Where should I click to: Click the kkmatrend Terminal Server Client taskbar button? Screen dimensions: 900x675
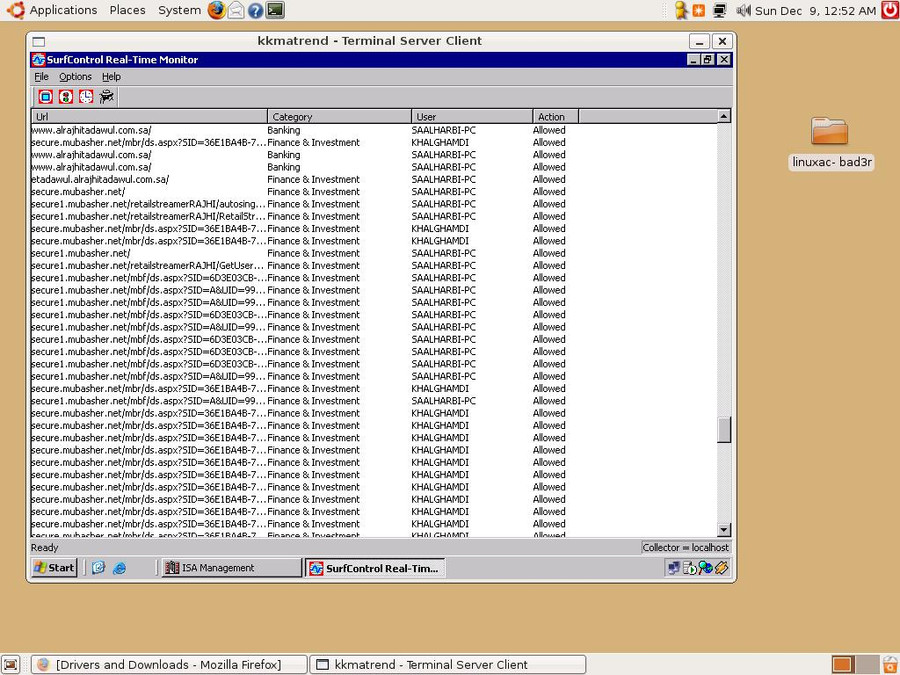tap(448, 665)
